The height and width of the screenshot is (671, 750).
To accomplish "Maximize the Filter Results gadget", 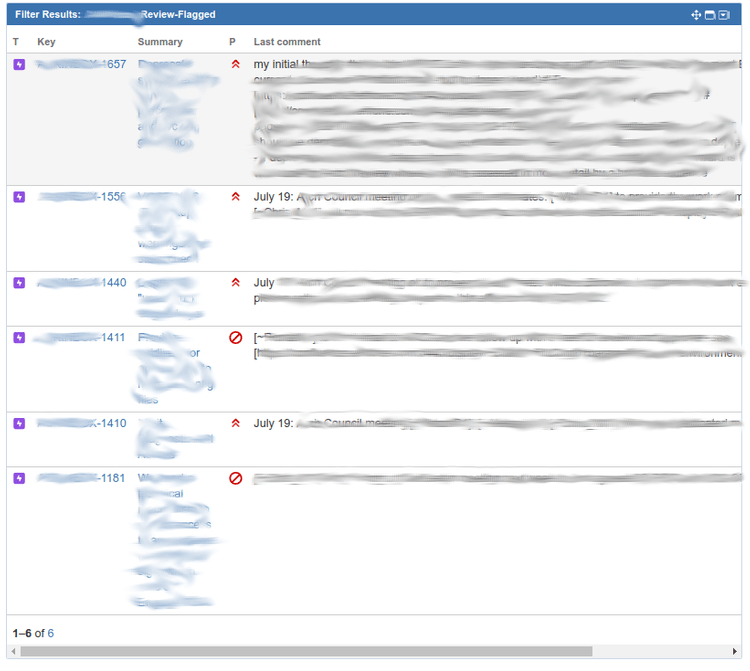I will (710, 15).
